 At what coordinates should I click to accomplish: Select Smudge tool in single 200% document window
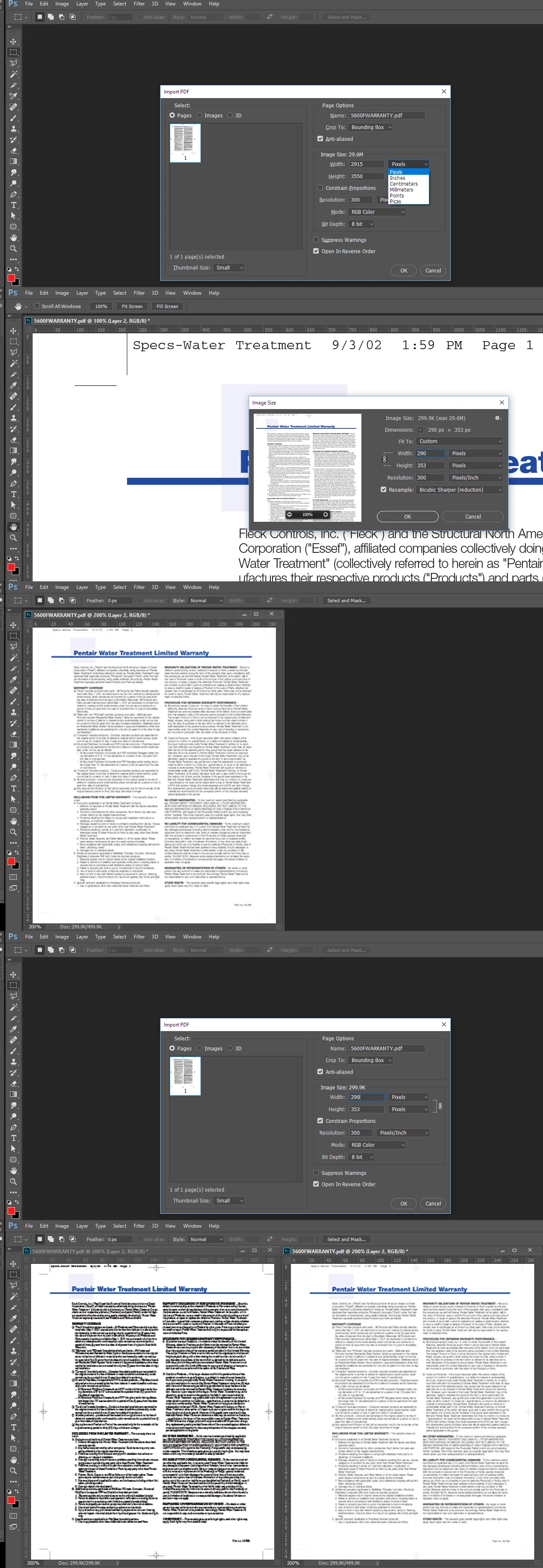click(13, 755)
